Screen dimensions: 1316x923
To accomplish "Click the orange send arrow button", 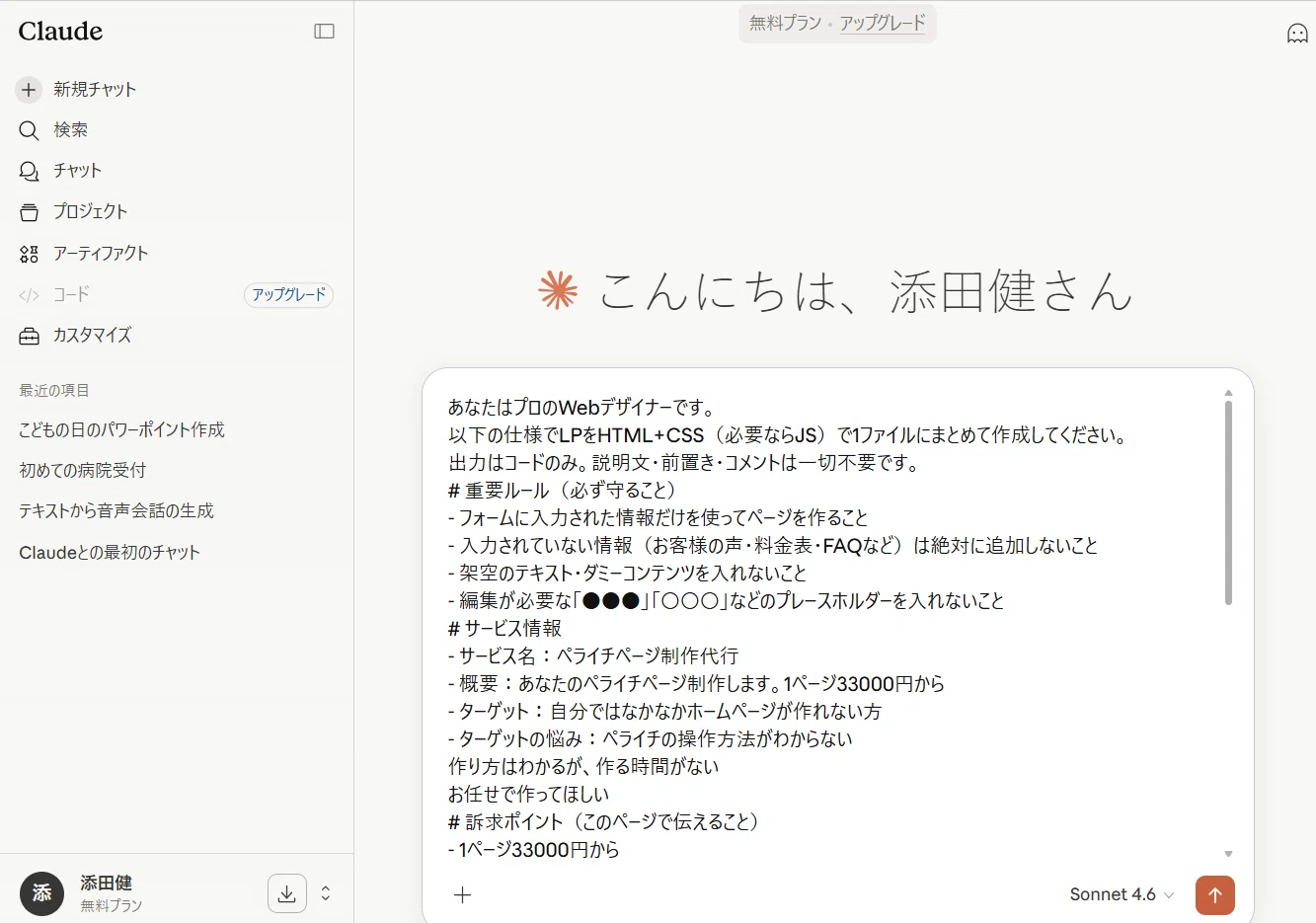I will 1215,895.
